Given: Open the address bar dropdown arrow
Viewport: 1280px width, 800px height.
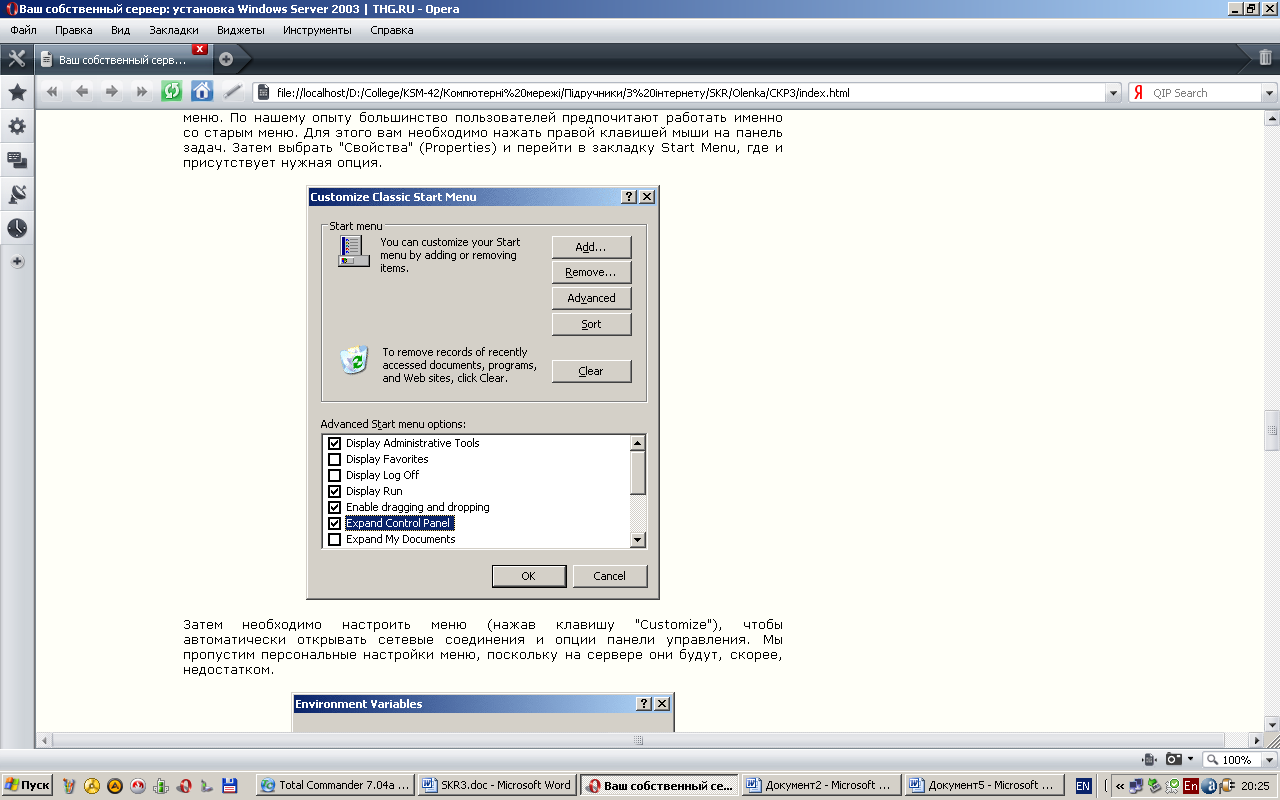Looking at the screenshot, I should pyautogui.click(x=1113, y=93).
